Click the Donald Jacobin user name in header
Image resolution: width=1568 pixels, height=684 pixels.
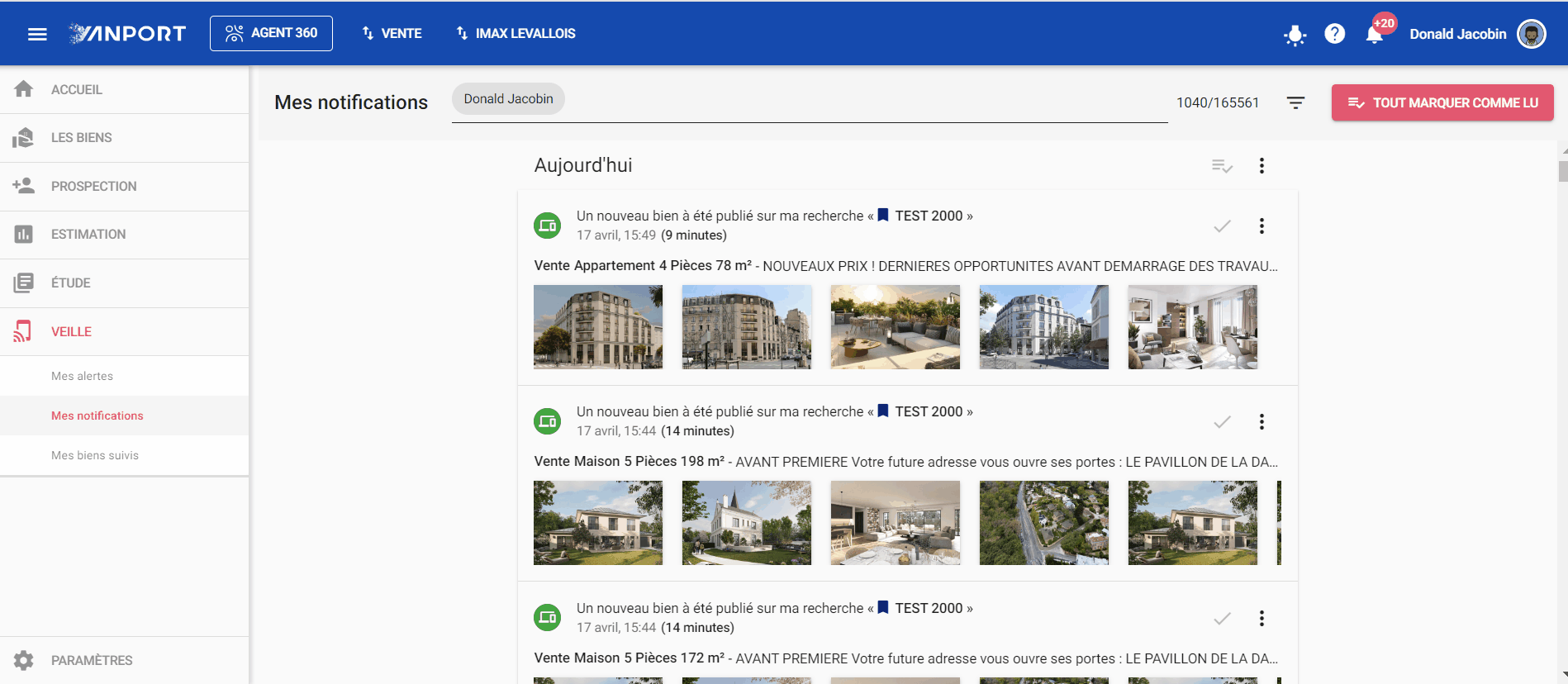pyautogui.click(x=1457, y=34)
